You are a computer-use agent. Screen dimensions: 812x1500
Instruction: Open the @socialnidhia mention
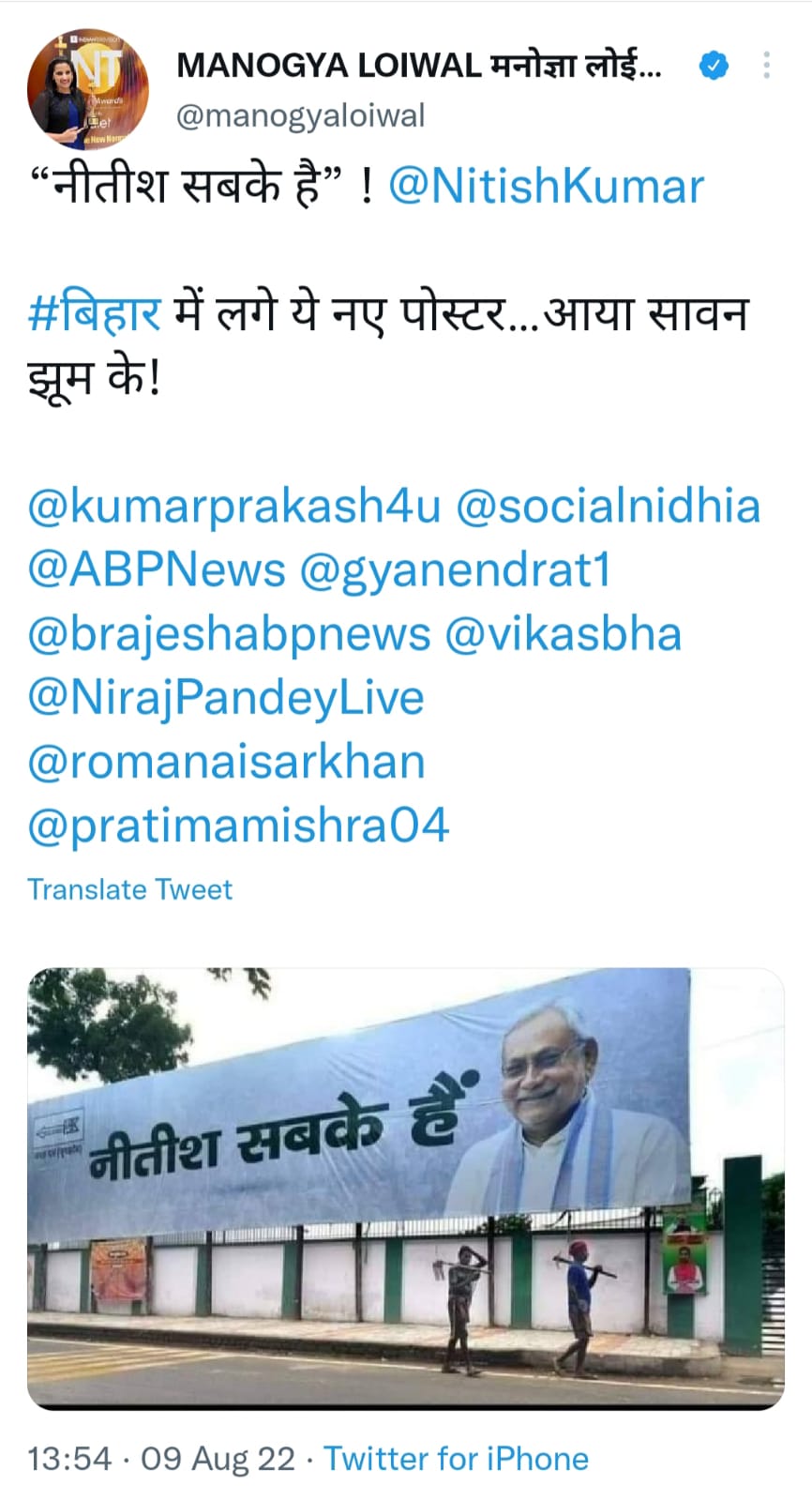click(608, 507)
